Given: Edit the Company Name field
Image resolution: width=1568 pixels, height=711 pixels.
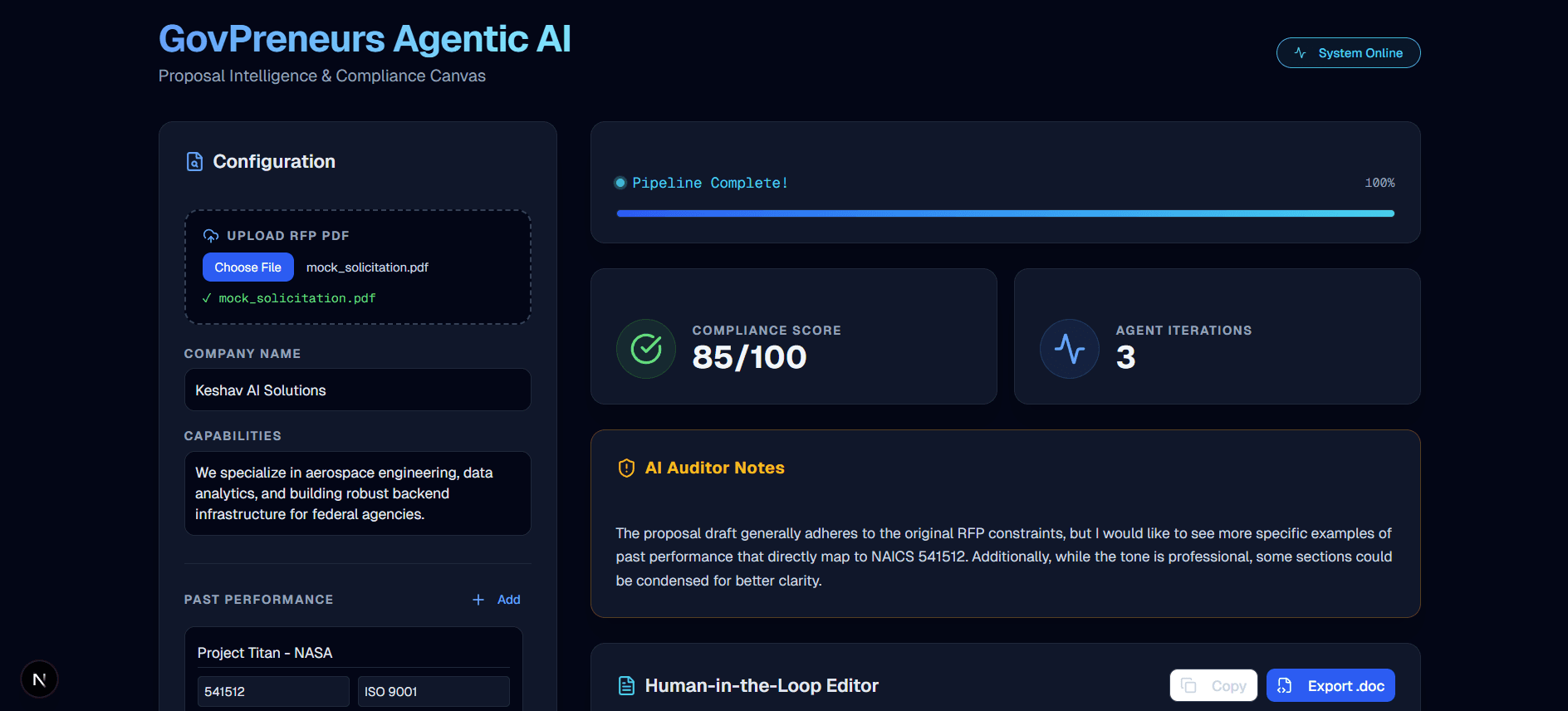Looking at the screenshot, I should 357,390.
